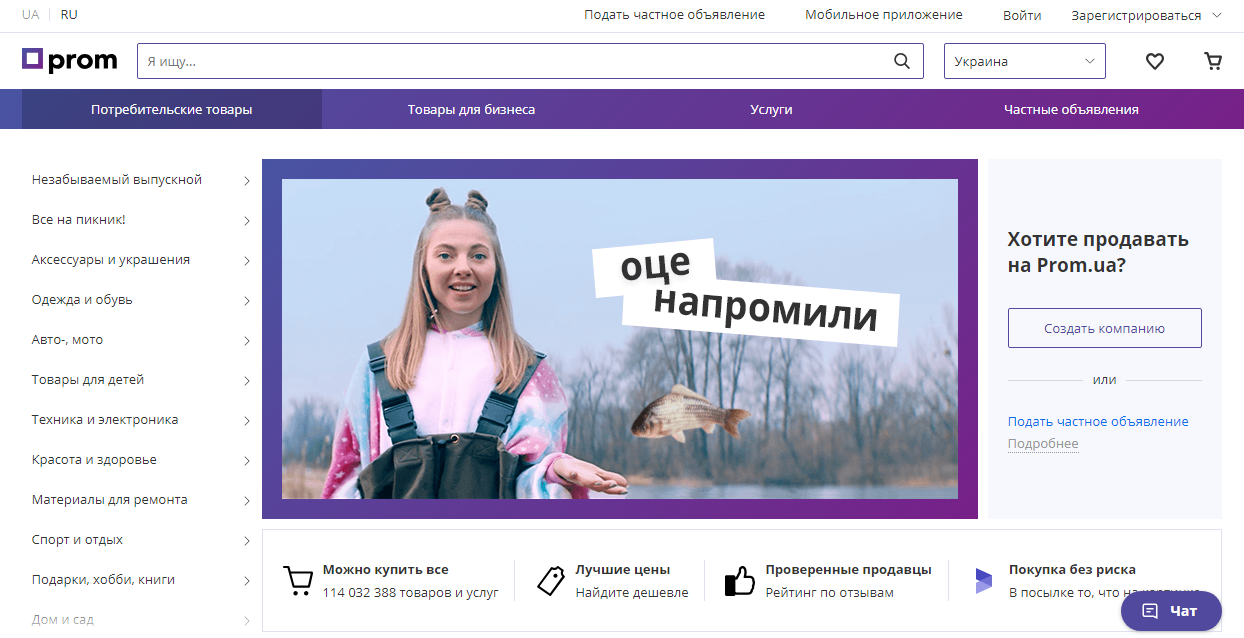Select the 'Потребительские товары' tab
Screen dimensions: 1244x638
tap(172, 109)
